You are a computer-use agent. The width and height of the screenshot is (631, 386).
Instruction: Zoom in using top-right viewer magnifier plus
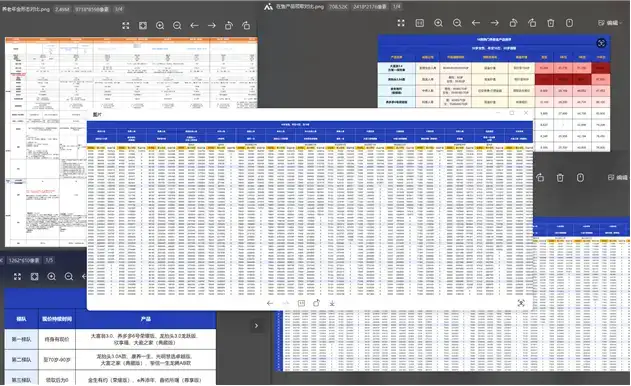(438, 23)
